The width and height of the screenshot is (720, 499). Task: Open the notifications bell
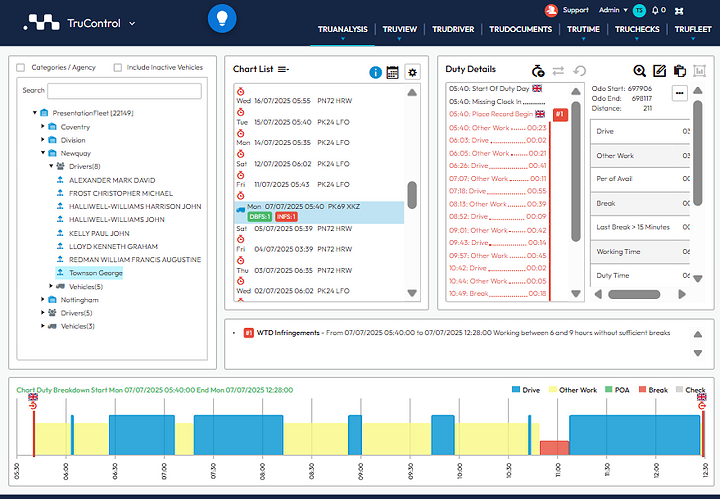click(655, 10)
